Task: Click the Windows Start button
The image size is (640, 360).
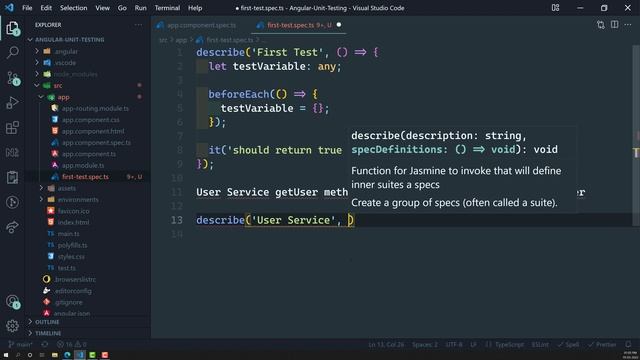Action: (6, 355)
